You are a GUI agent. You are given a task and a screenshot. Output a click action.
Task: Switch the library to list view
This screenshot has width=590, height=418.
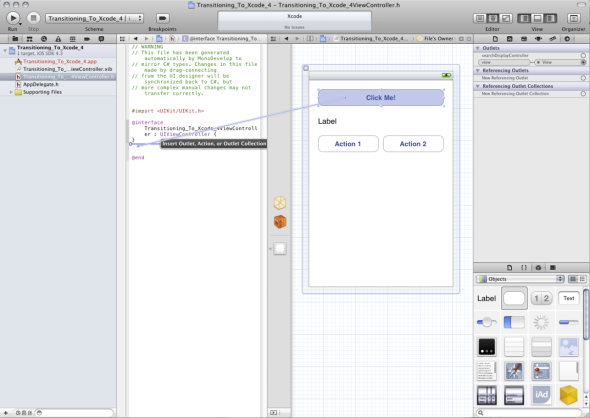(x=582, y=279)
